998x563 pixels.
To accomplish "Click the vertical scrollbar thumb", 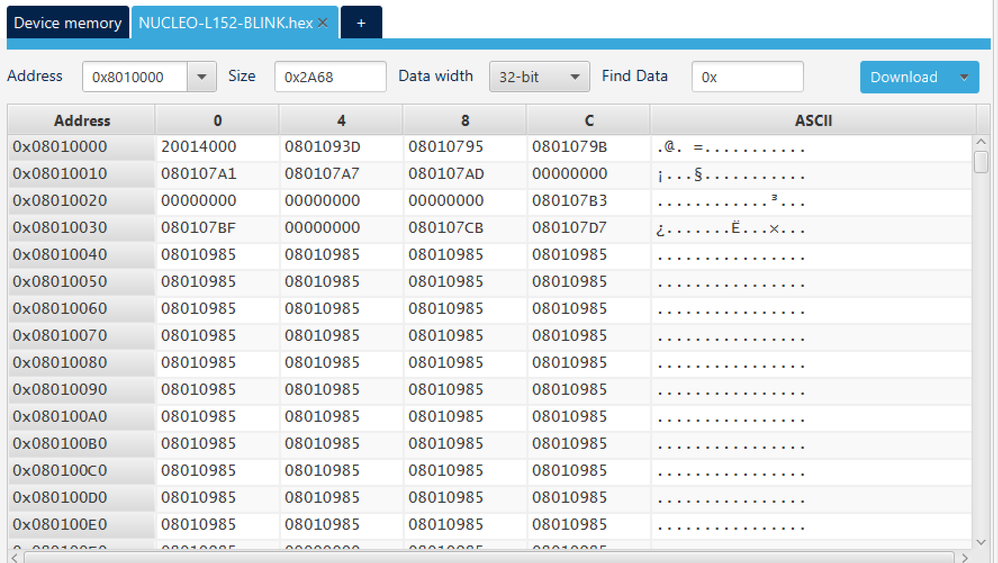I will 981,162.
